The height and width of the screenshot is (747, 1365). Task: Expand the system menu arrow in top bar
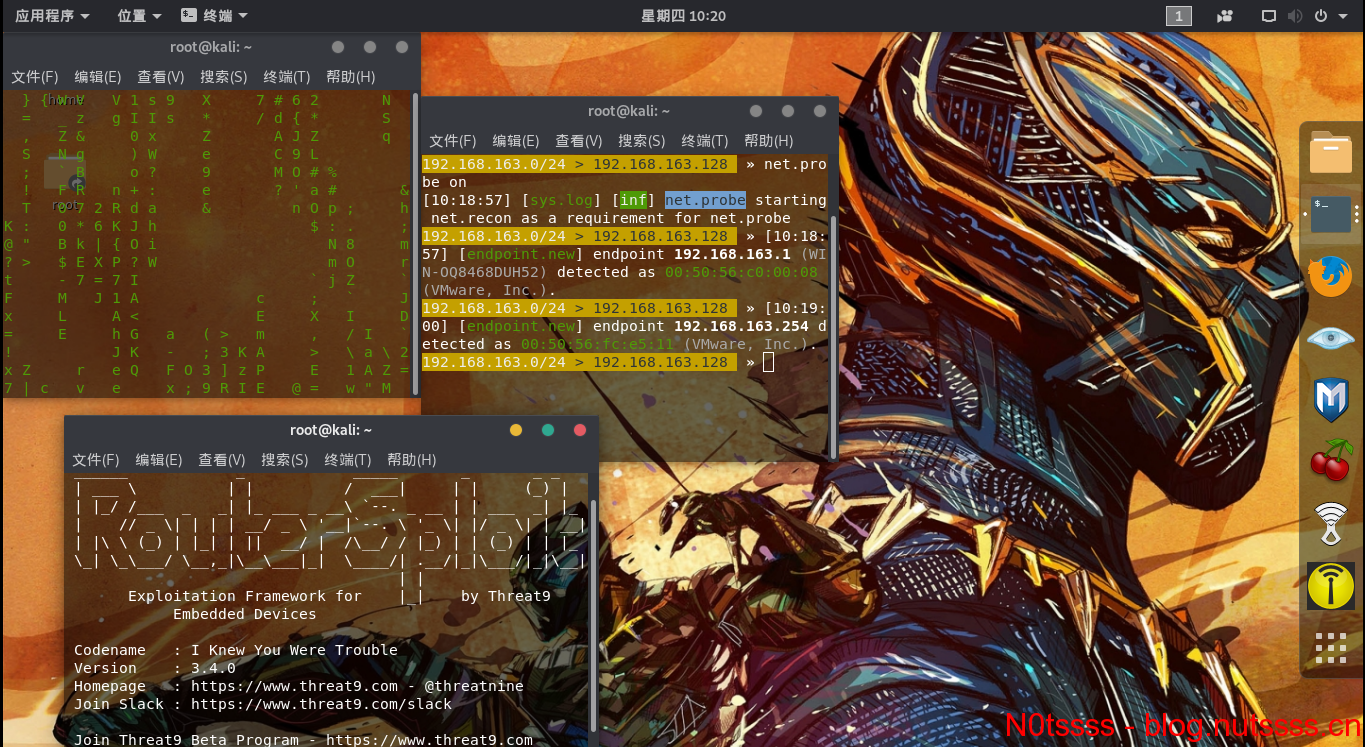[x=1342, y=16]
